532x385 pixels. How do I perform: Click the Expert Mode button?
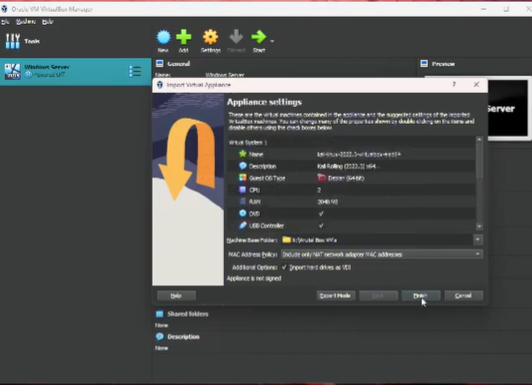(335, 295)
